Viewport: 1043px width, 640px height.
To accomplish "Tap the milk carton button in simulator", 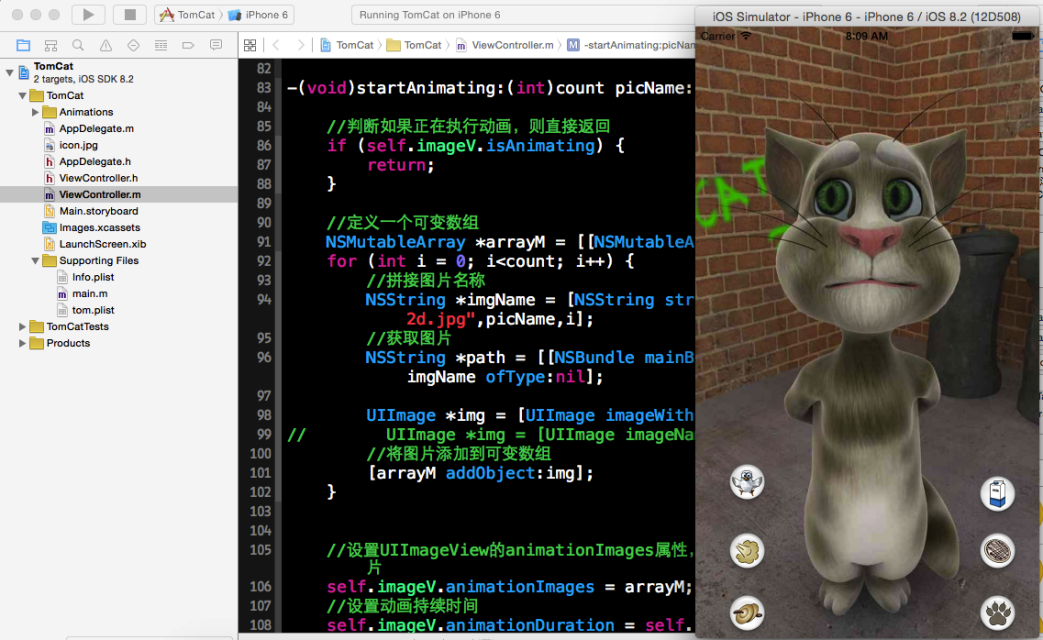I will pos(997,494).
